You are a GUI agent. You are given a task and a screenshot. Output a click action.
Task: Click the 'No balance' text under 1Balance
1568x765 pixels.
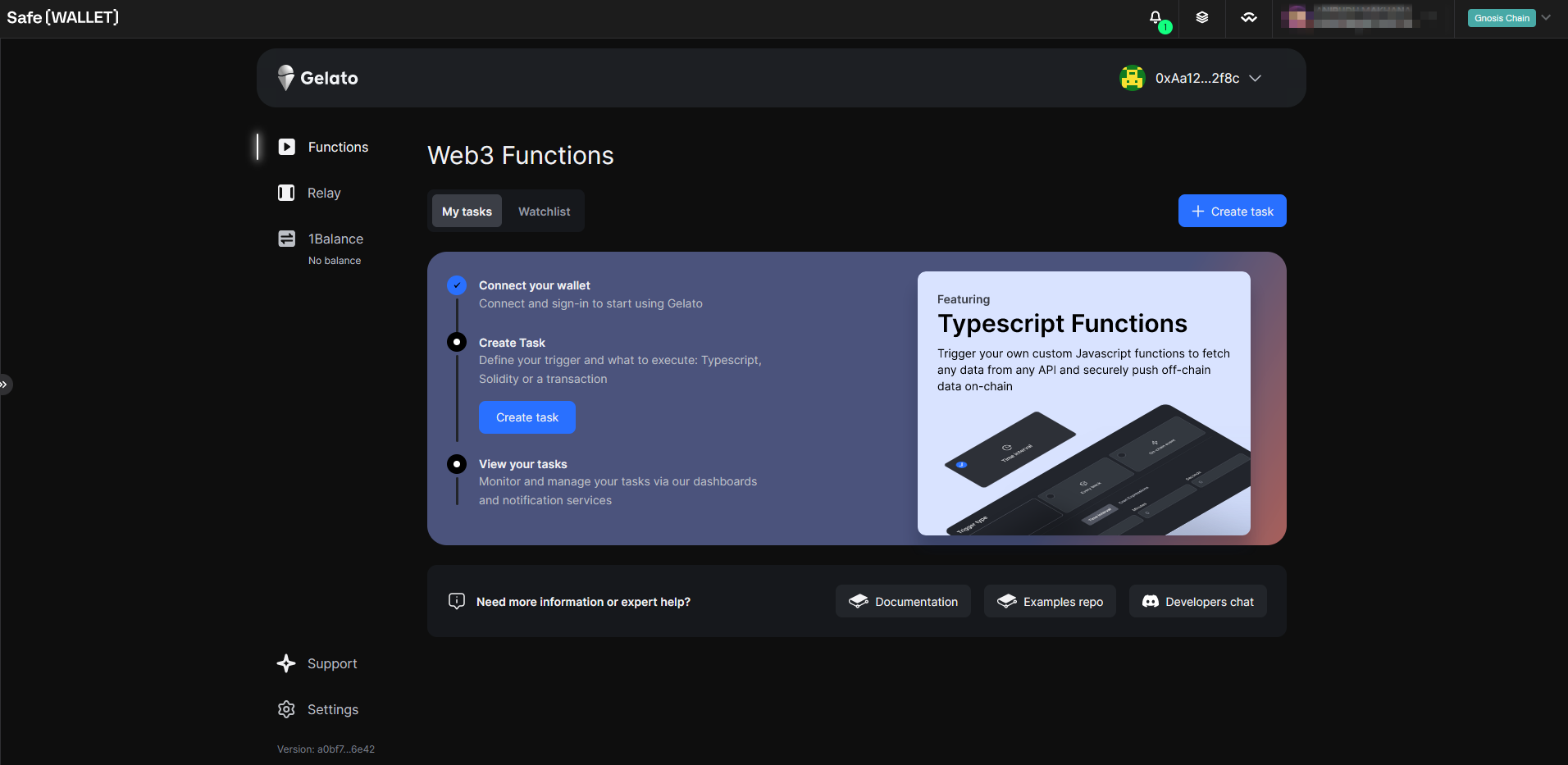tap(335, 261)
